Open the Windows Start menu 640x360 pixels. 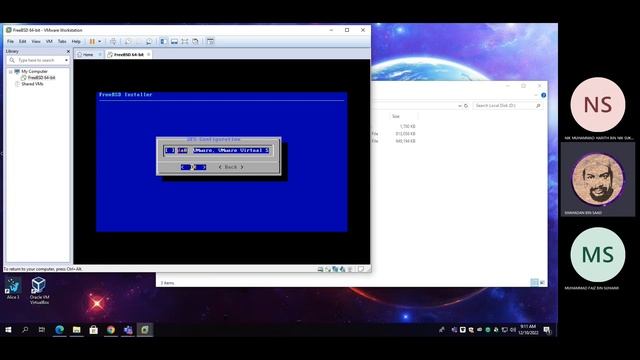point(8,330)
